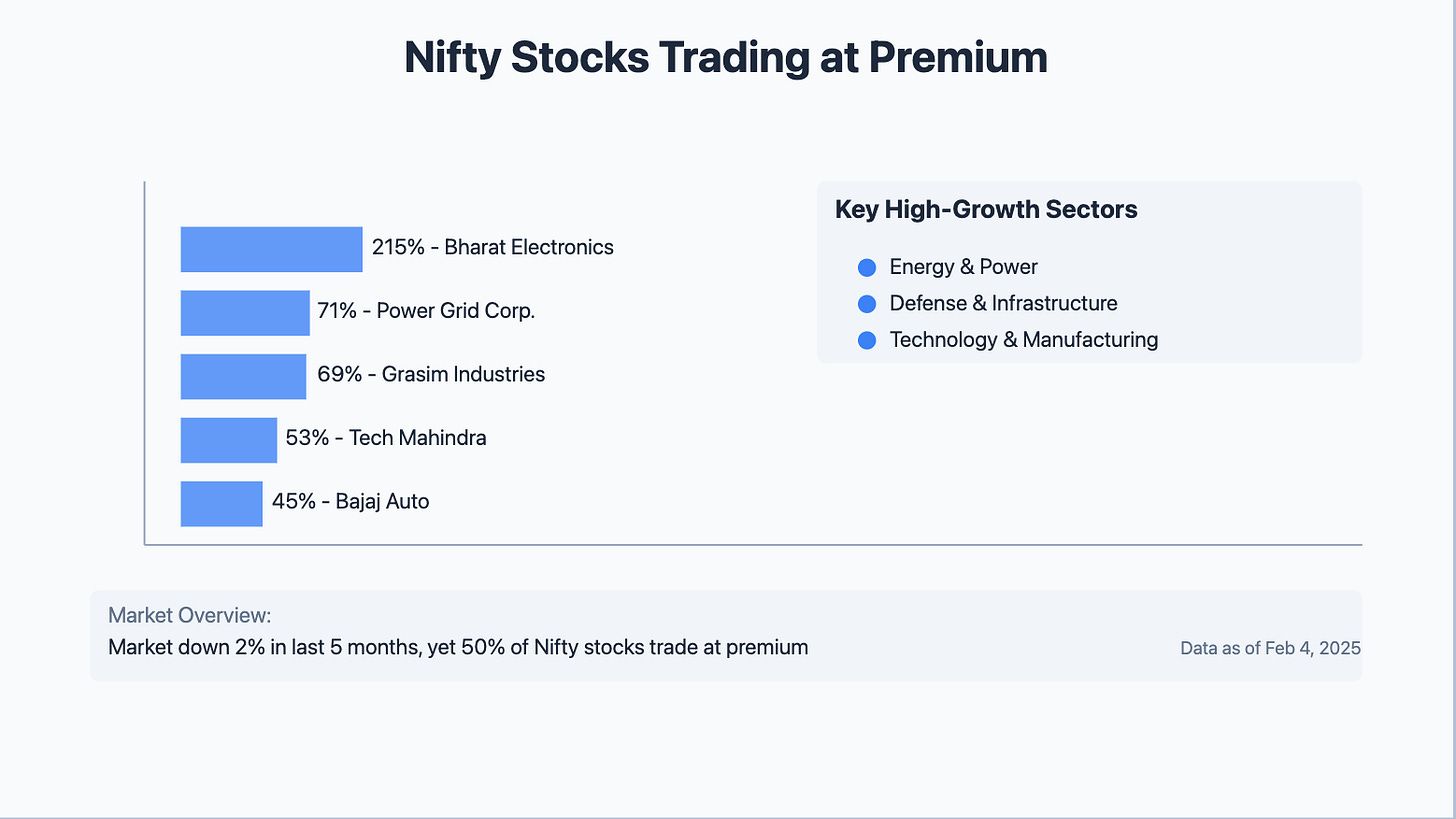Select the "69% - Grasim Industries" text
Viewport: 1456px width, 819px height.
[x=431, y=374]
